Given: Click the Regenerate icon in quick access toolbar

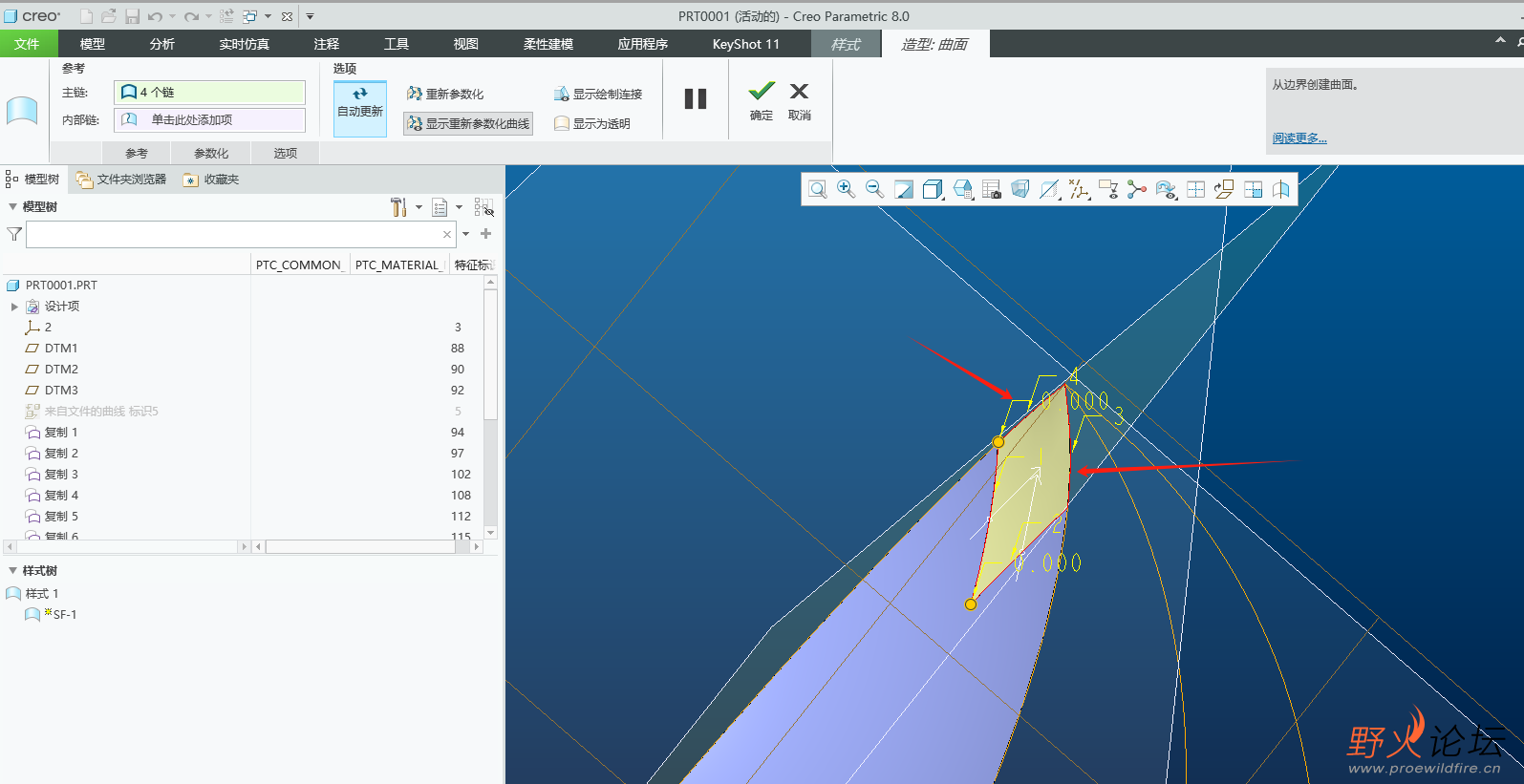Looking at the screenshot, I should [226, 16].
